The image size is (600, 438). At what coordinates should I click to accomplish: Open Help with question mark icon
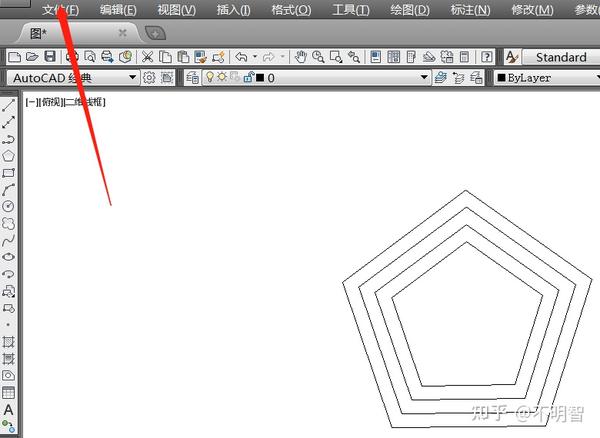point(487,57)
